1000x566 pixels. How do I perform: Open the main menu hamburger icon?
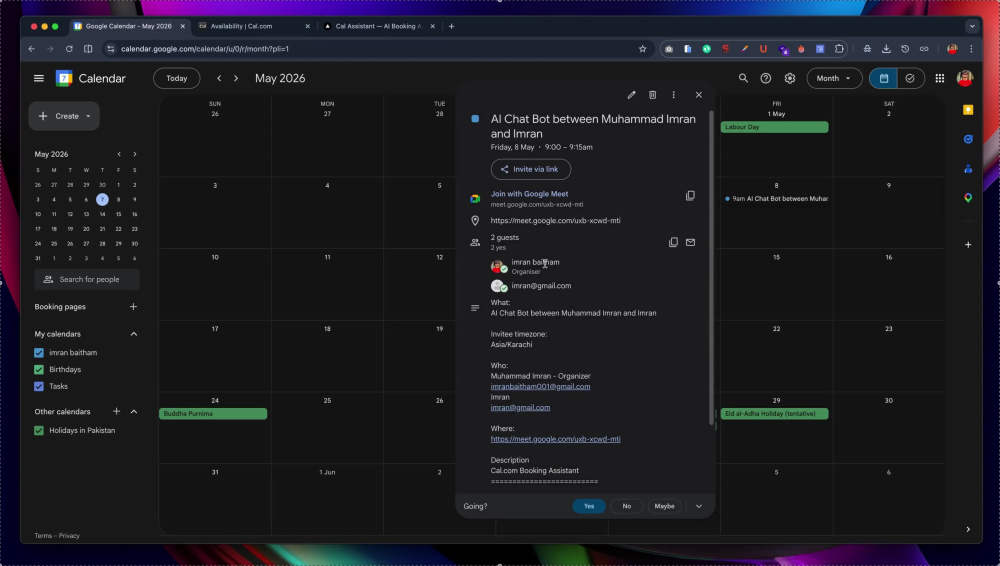click(39, 78)
